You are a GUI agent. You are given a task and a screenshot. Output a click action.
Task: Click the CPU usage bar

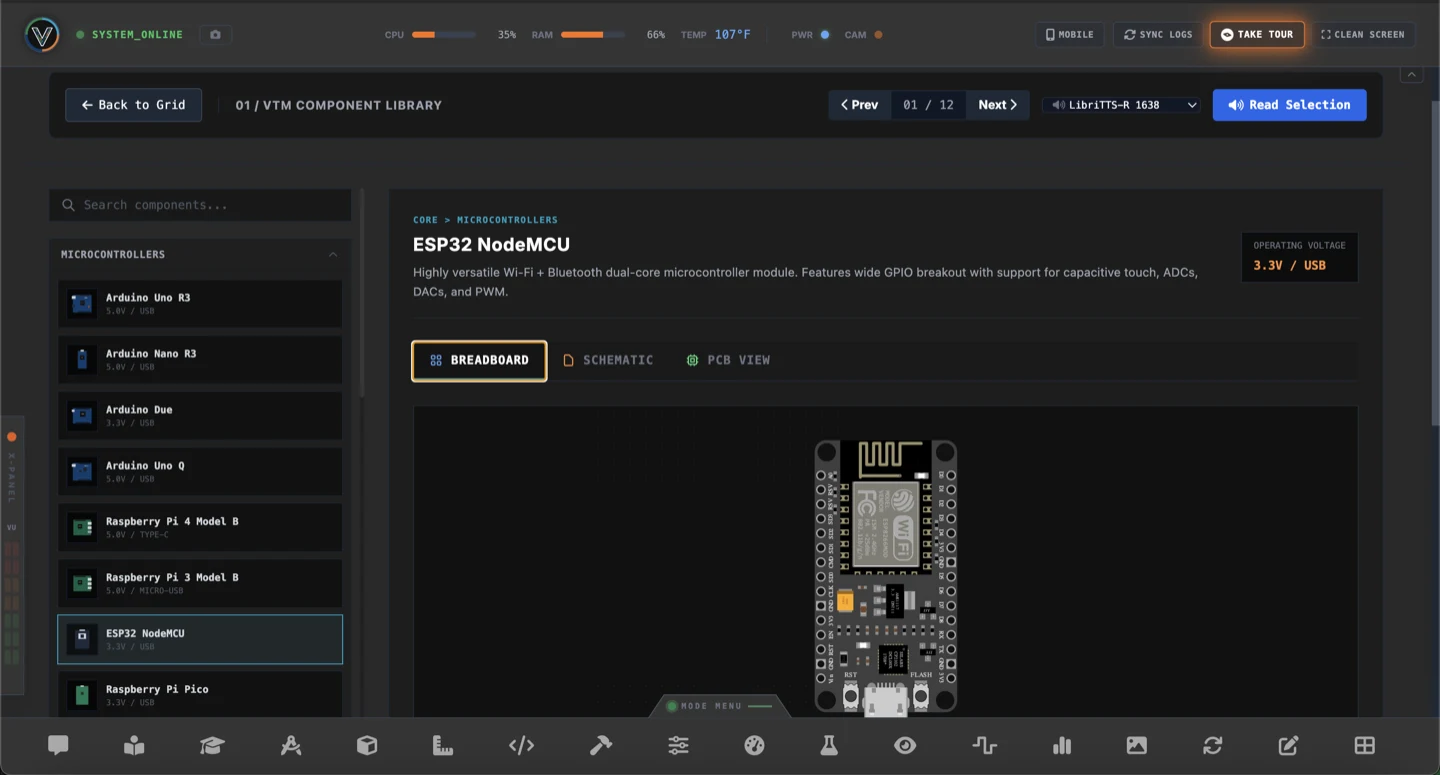point(444,35)
